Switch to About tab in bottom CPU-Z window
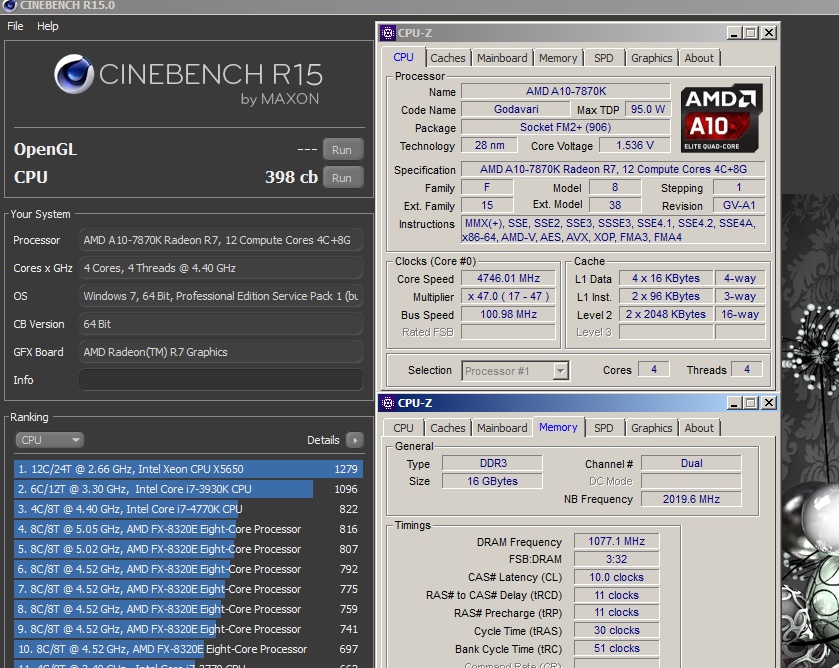 tap(699, 428)
